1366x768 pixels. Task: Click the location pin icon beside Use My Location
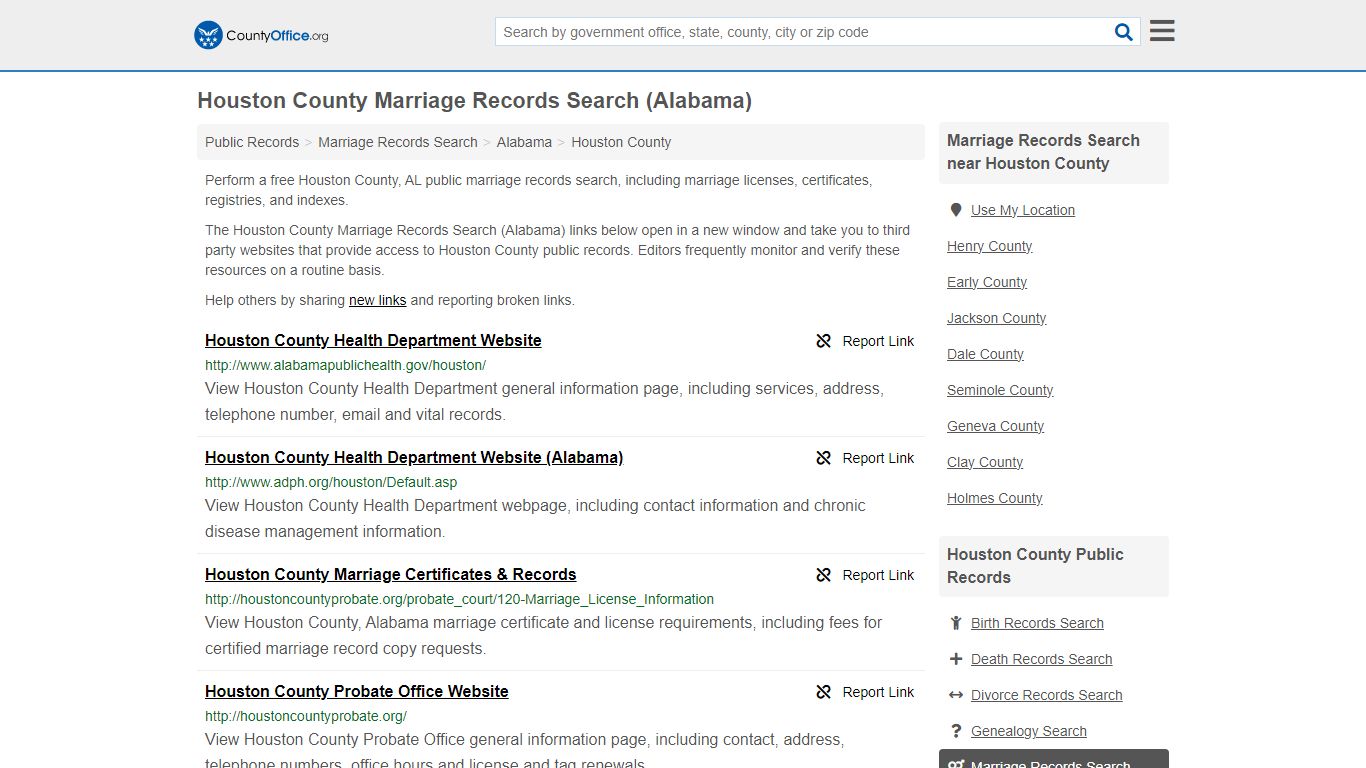click(956, 210)
